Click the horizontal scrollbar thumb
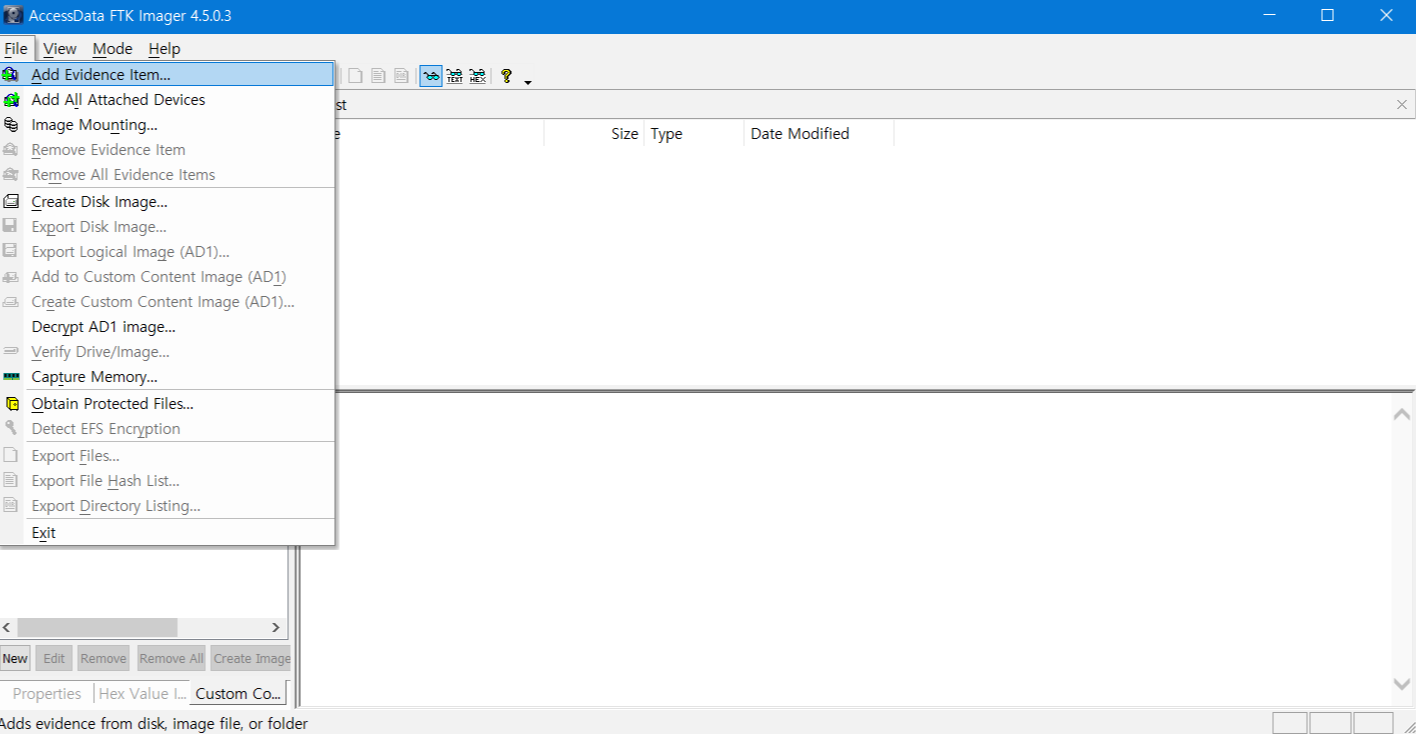The image size is (1416, 734). tap(97, 627)
